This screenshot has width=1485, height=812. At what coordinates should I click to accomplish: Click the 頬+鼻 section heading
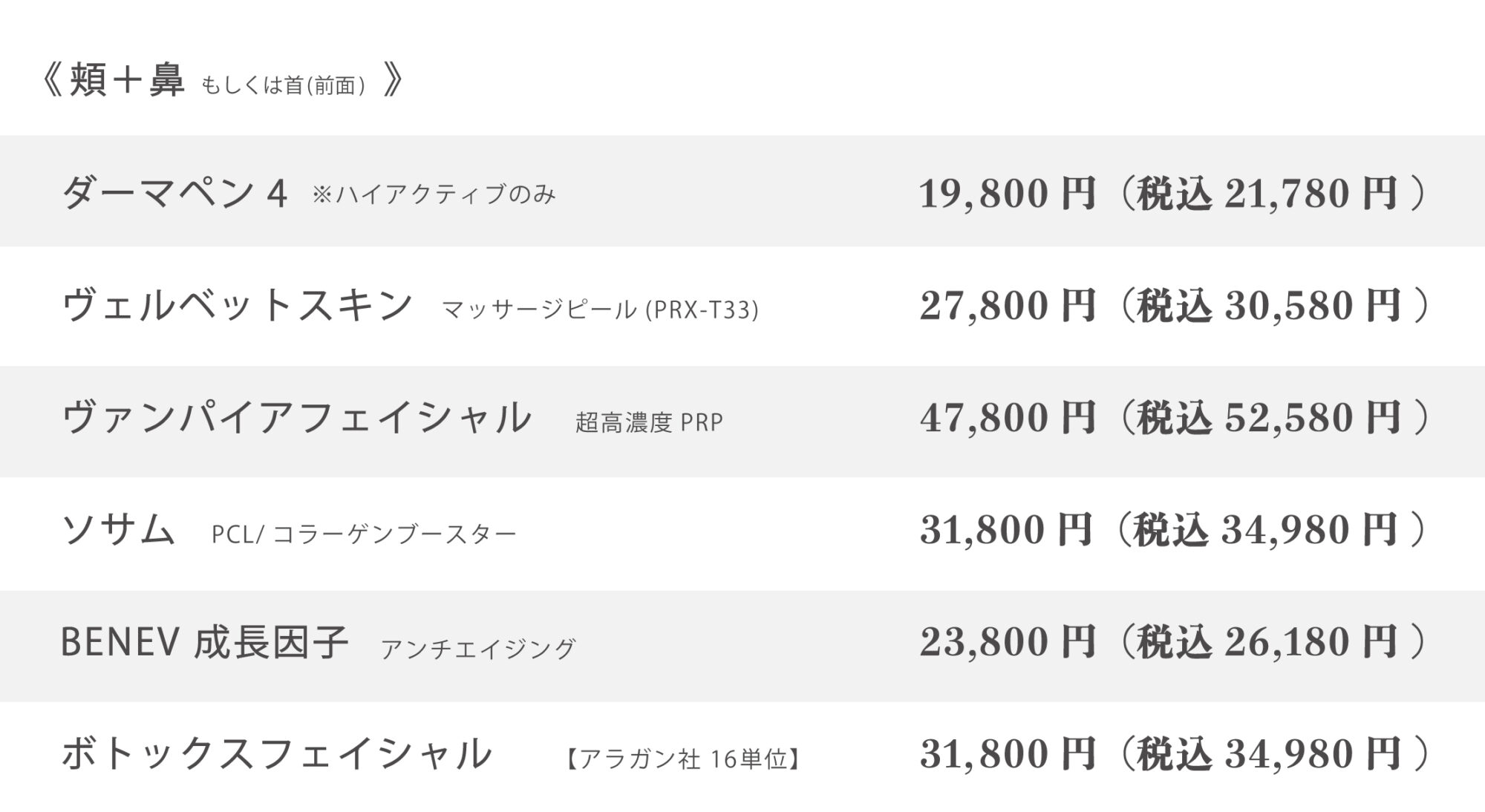(127, 80)
